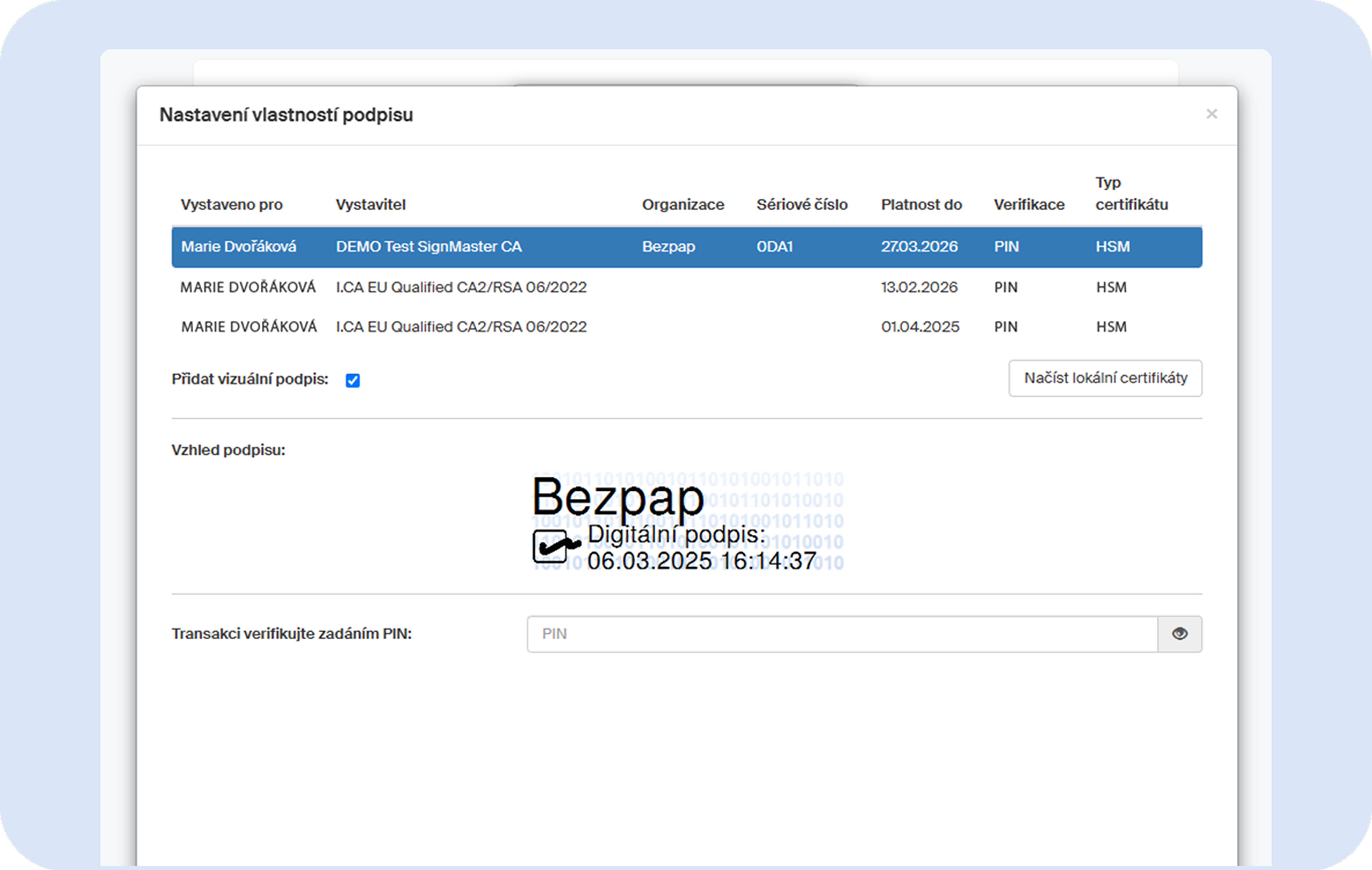Uncheck the 'Přidat vizuální podpis' checkbox
The width and height of the screenshot is (1372, 870).
pyautogui.click(x=353, y=380)
